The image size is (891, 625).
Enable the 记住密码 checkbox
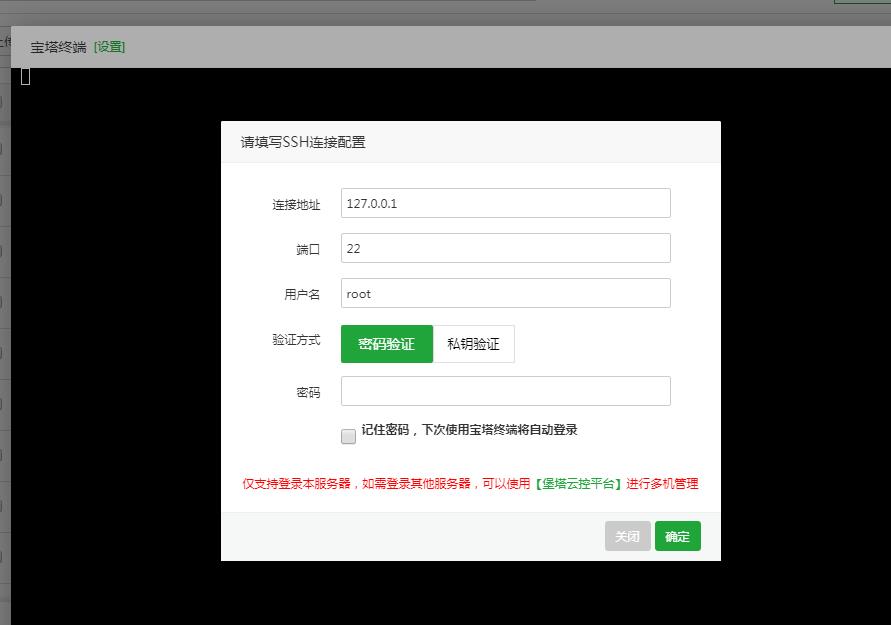348,436
